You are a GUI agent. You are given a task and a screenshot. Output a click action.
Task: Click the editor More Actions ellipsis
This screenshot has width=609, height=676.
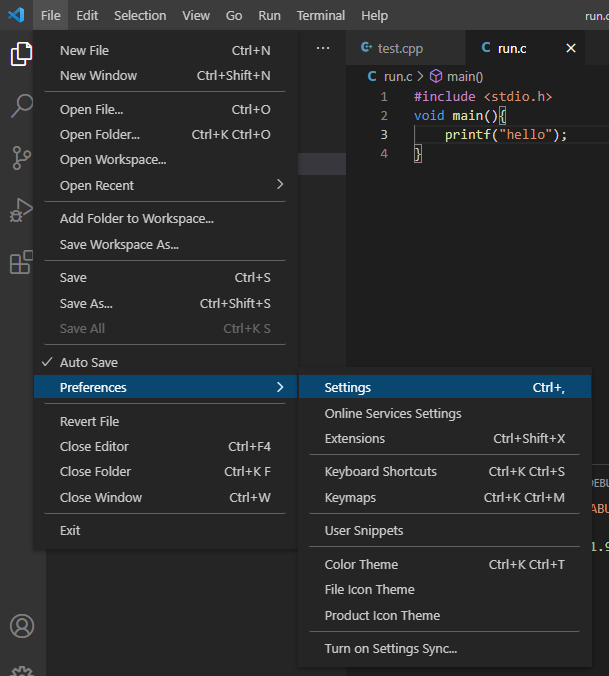click(x=323, y=48)
